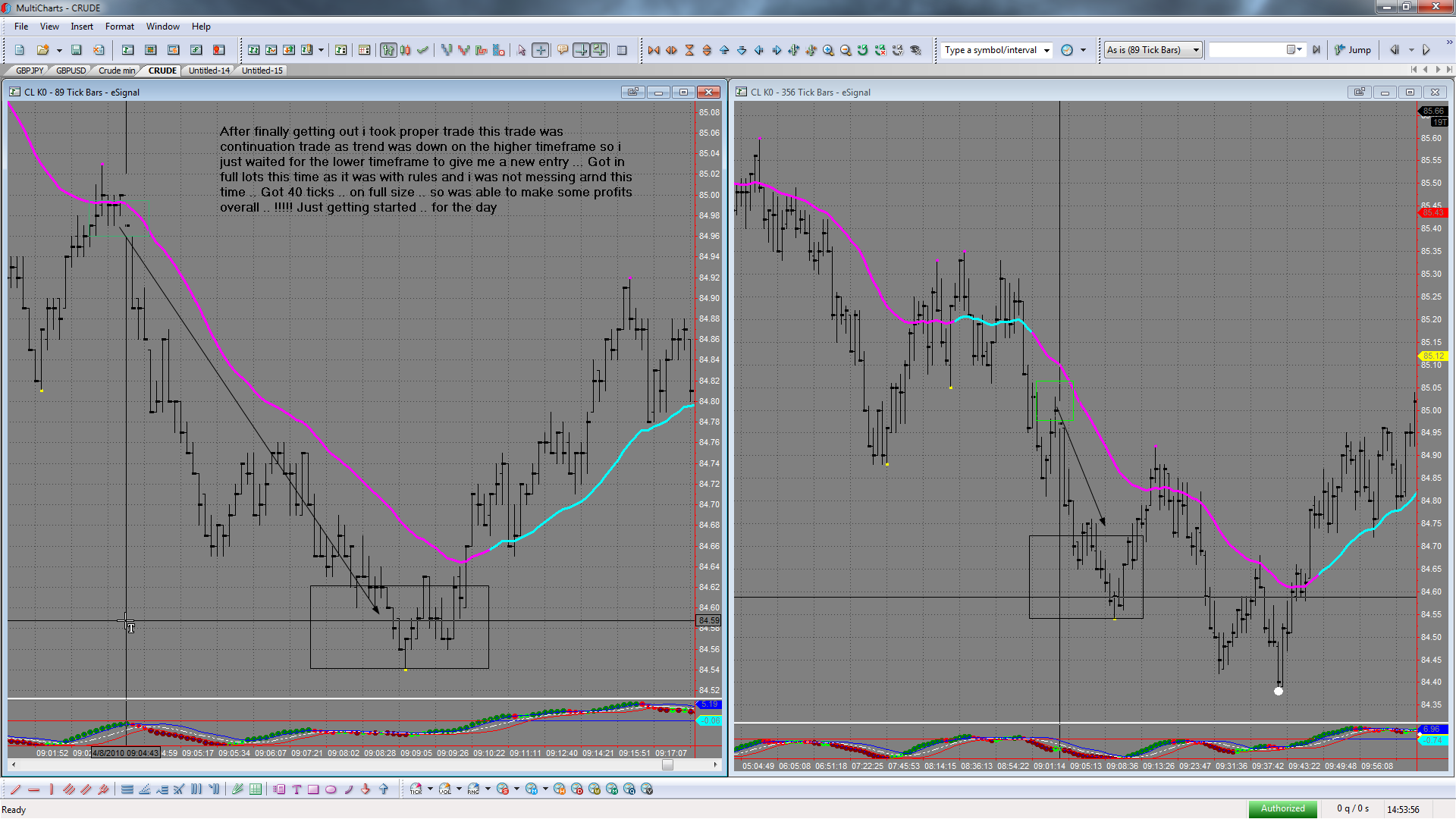Toggle the cross tracking cursor button
1456x819 pixels.
click(581, 50)
